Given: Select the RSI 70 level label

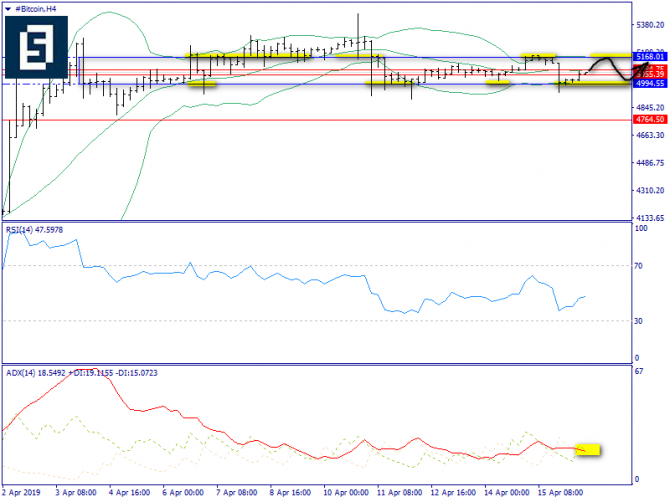Looking at the screenshot, I should [638, 266].
